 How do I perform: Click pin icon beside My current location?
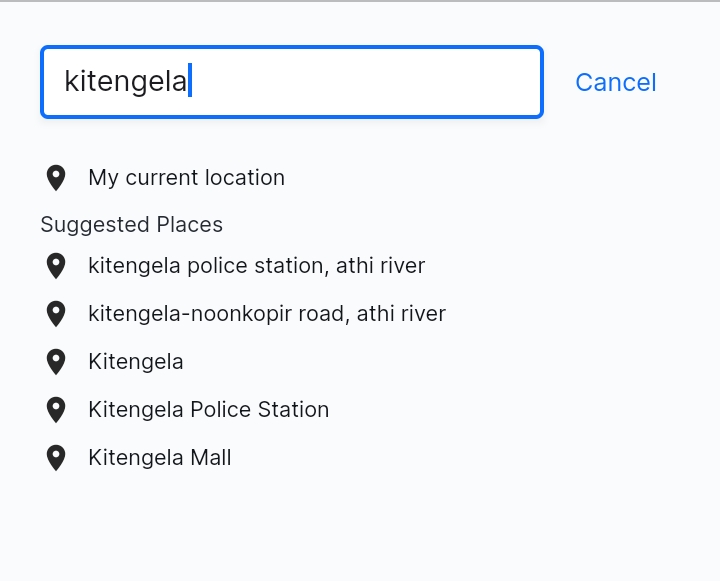click(56, 178)
